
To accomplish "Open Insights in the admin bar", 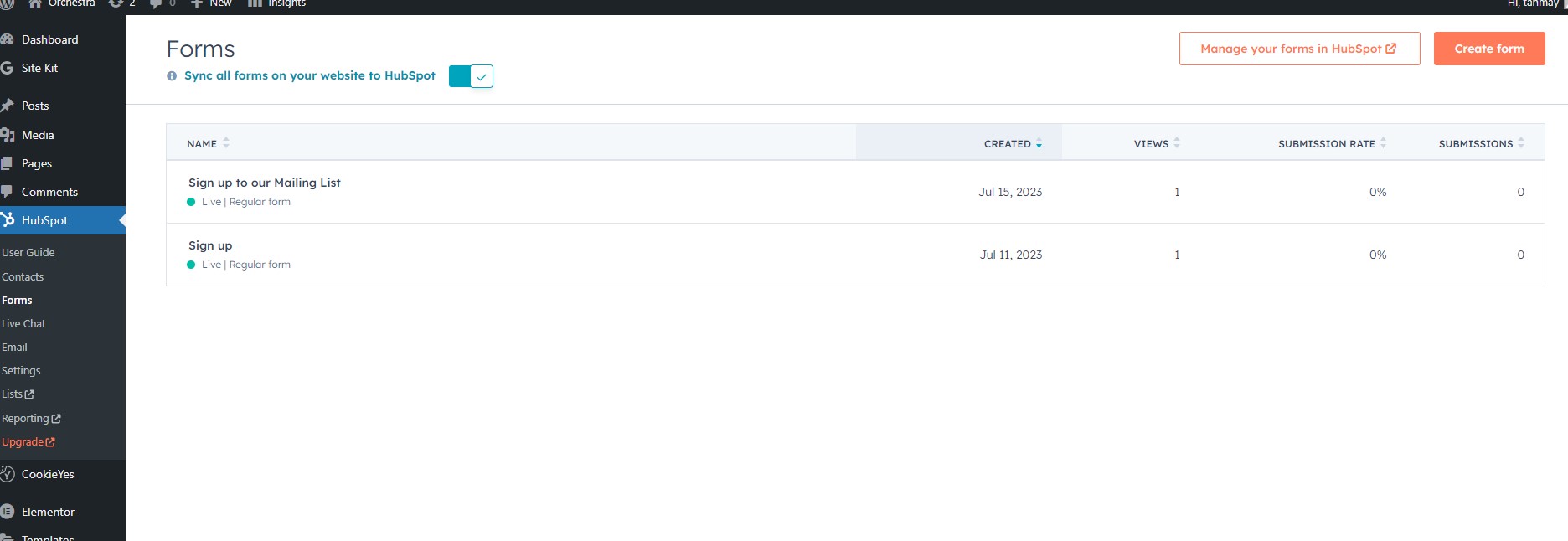I will click(277, 4).
